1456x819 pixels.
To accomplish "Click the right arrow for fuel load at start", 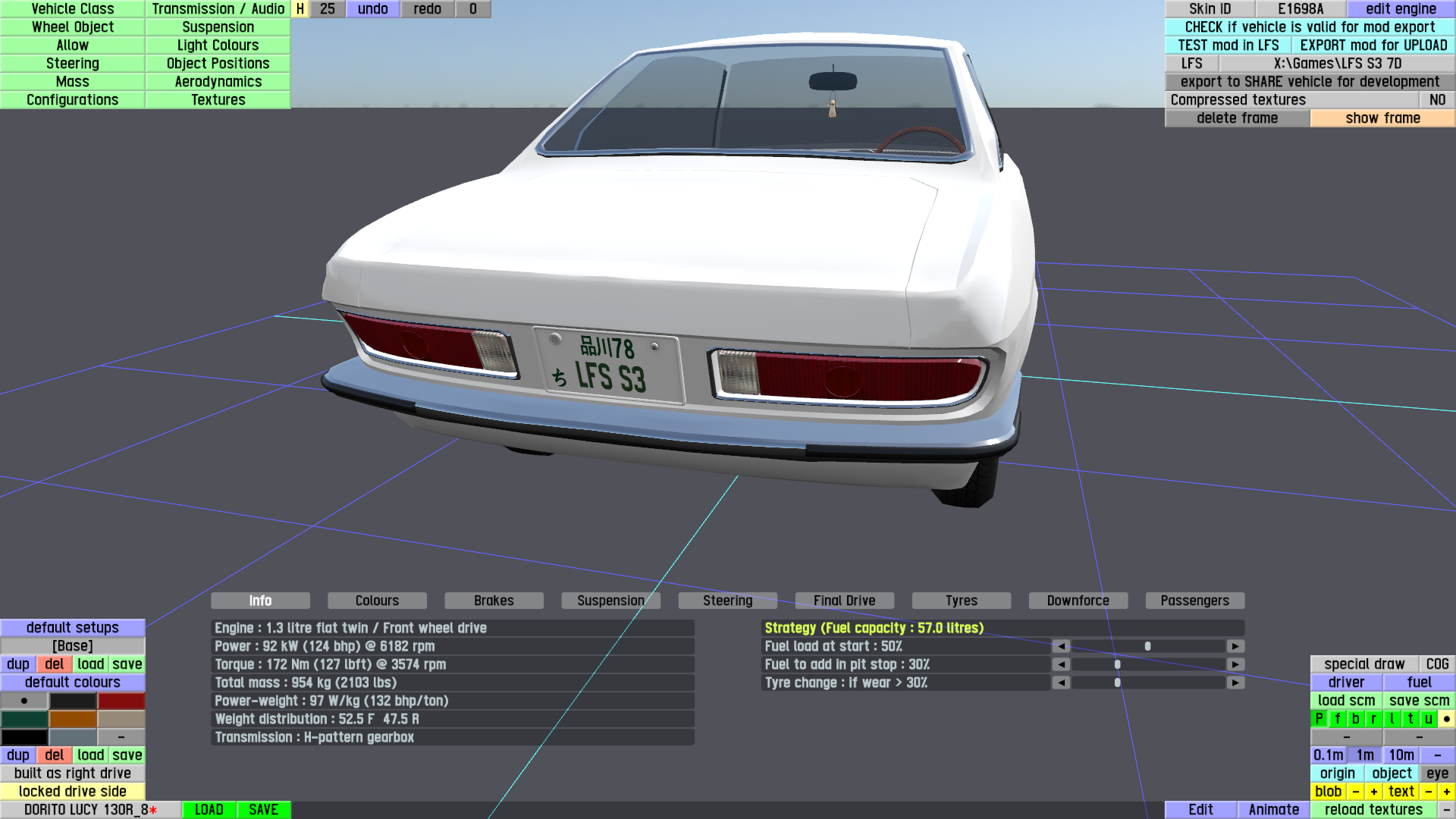I will click(x=1235, y=646).
